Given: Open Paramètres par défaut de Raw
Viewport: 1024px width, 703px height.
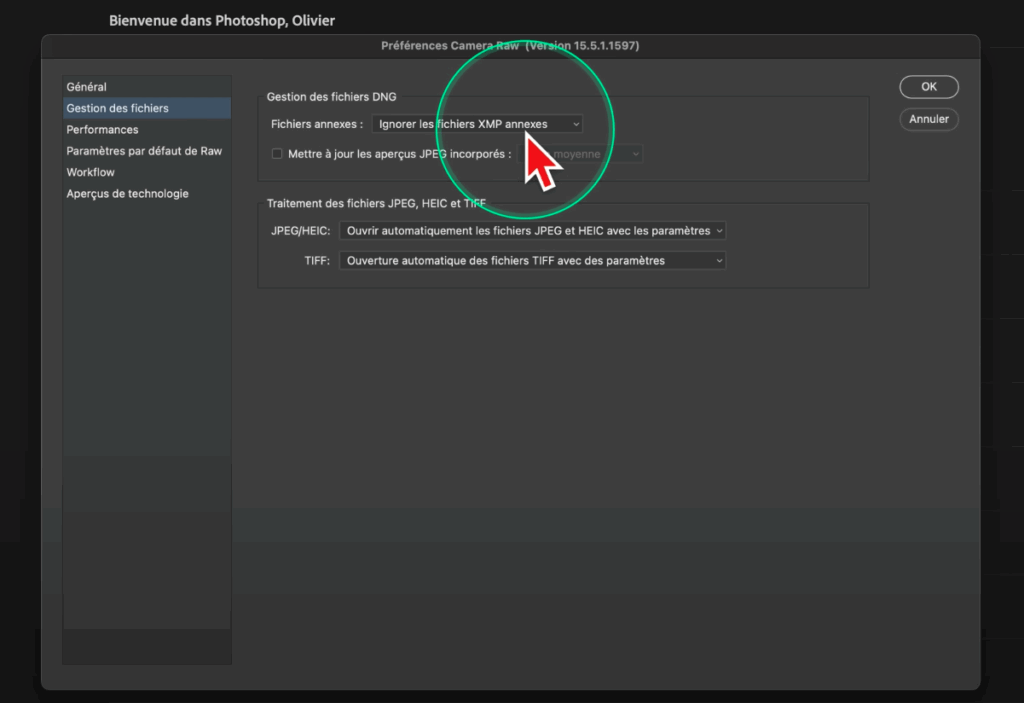Looking at the screenshot, I should [144, 151].
